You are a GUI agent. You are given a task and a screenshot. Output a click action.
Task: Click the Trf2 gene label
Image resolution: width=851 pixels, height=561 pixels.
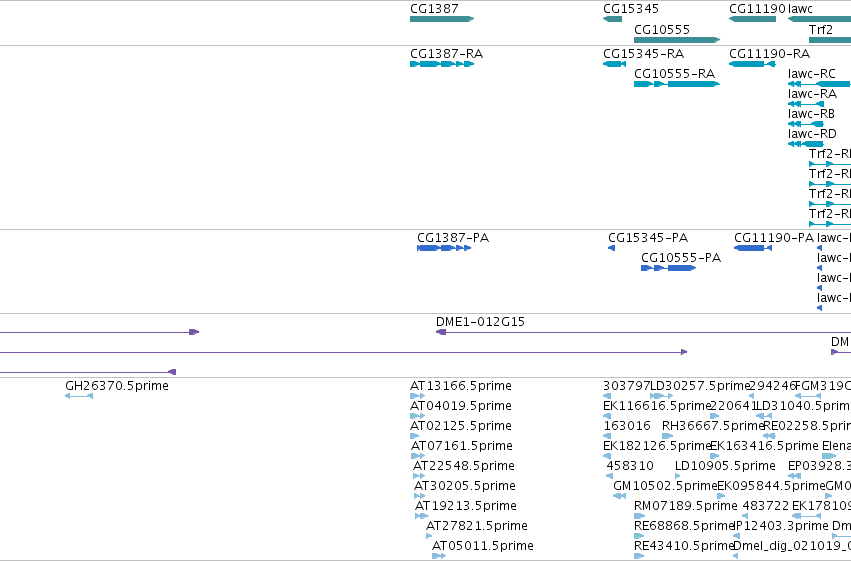coord(820,29)
